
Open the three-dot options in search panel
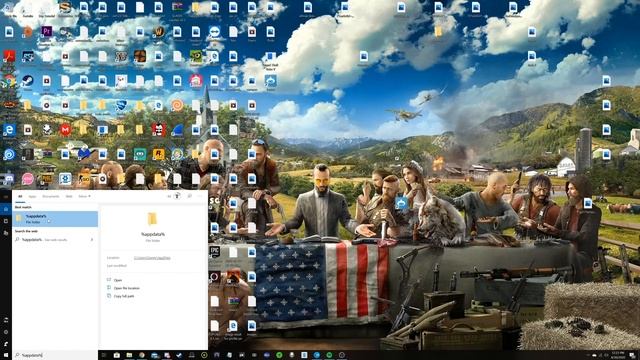(200, 196)
